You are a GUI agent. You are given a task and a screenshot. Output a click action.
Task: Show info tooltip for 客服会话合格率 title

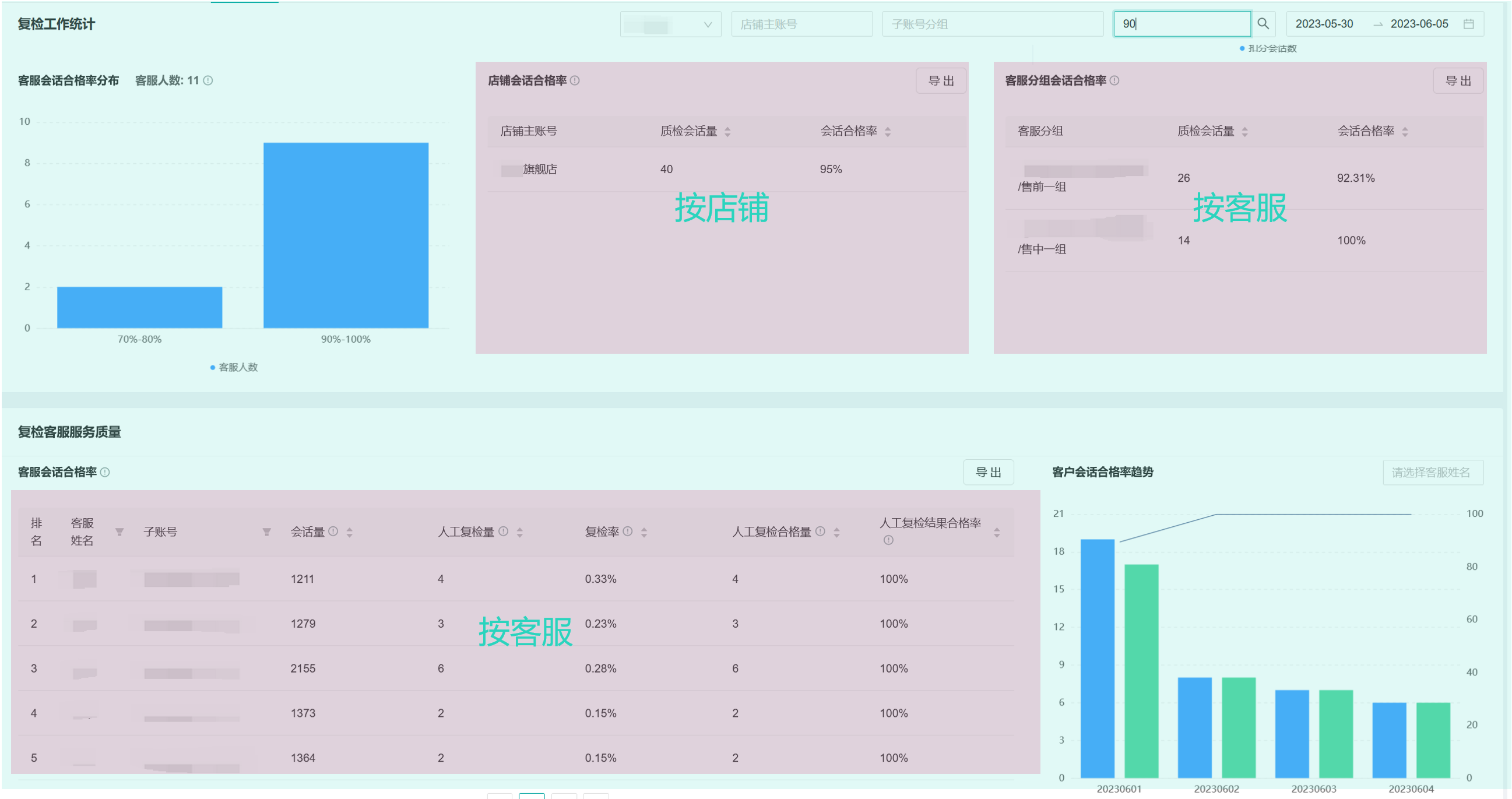[104, 472]
